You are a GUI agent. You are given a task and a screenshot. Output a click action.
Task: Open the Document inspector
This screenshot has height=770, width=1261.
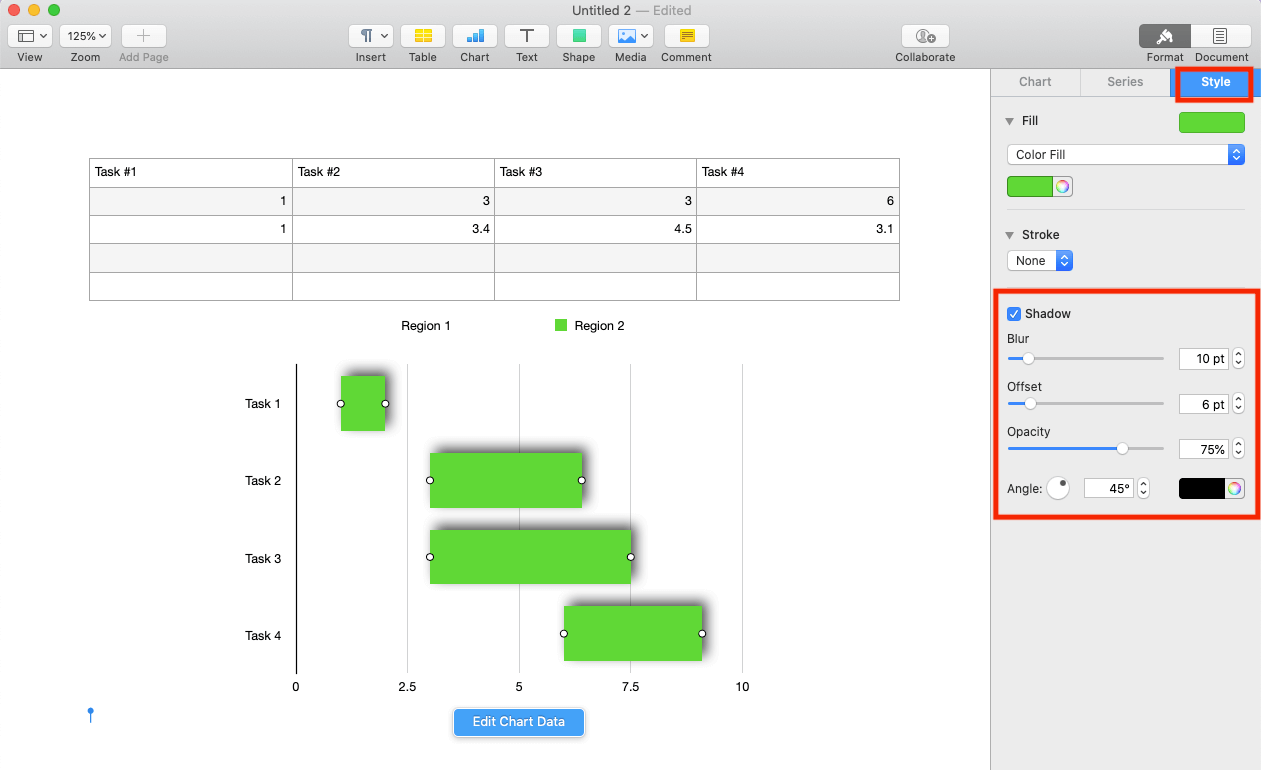click(1221, 36)
